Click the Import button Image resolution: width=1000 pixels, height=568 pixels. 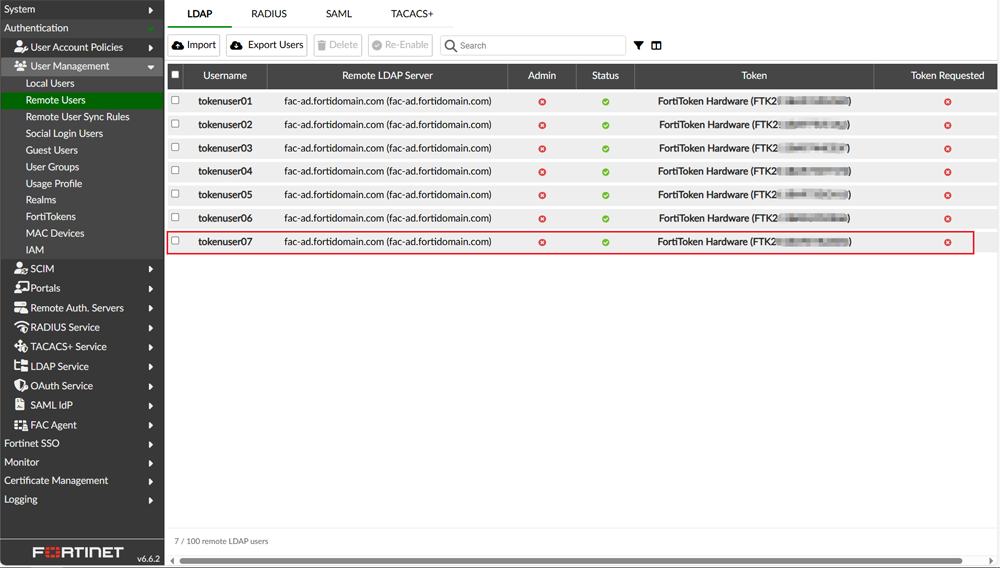point(193,45)
